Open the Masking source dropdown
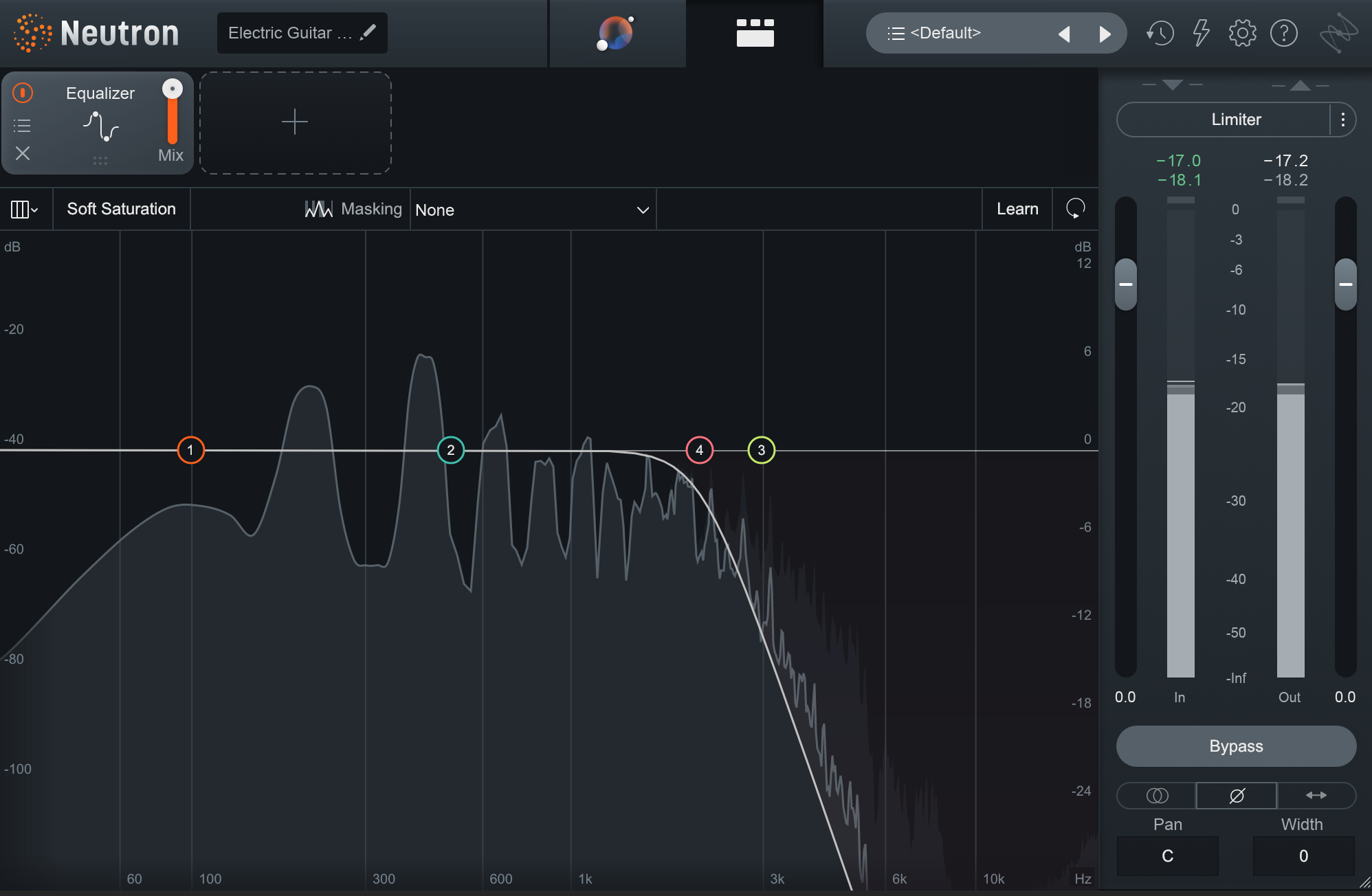1372x896 pixels. (532, 210)
